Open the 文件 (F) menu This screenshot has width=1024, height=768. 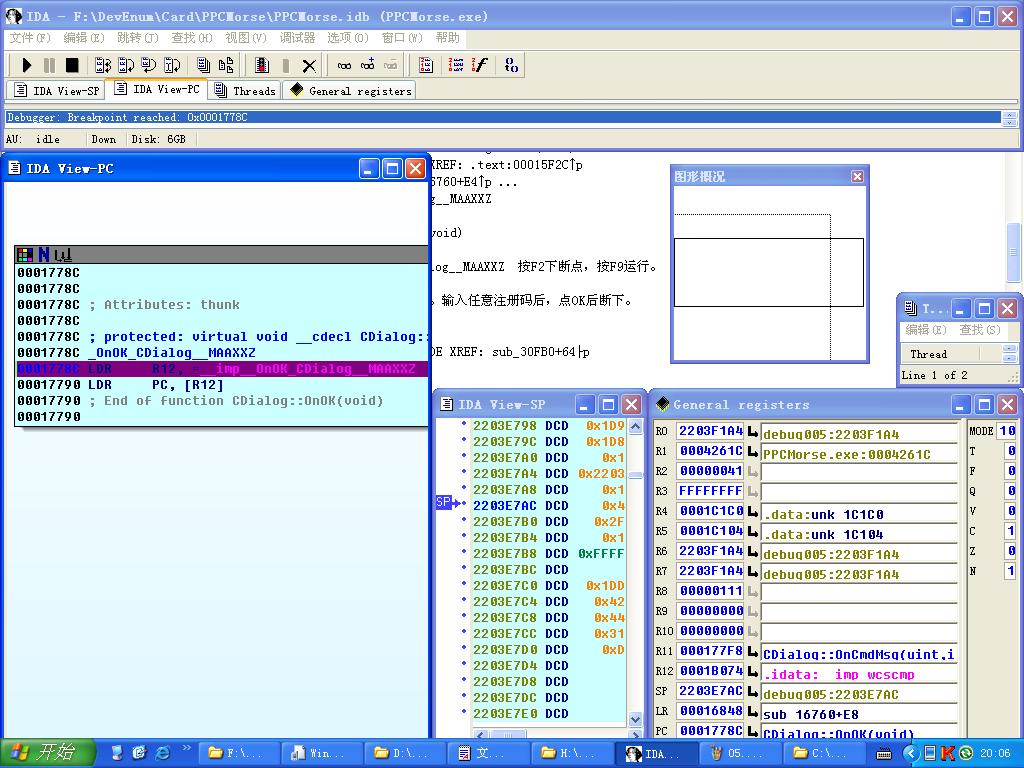click(x=29, y=38)
